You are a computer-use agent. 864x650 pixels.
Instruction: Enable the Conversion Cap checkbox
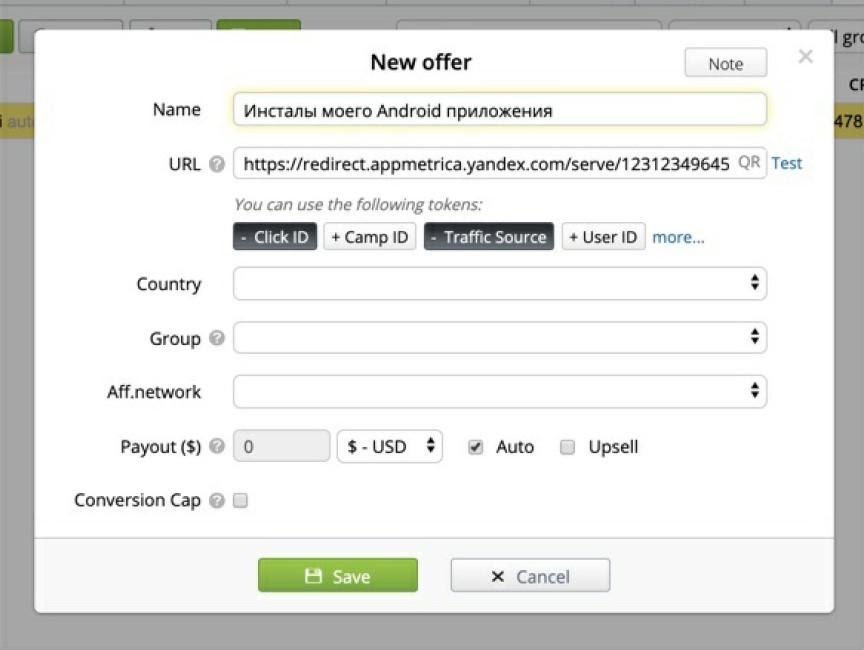click(240, 500)
